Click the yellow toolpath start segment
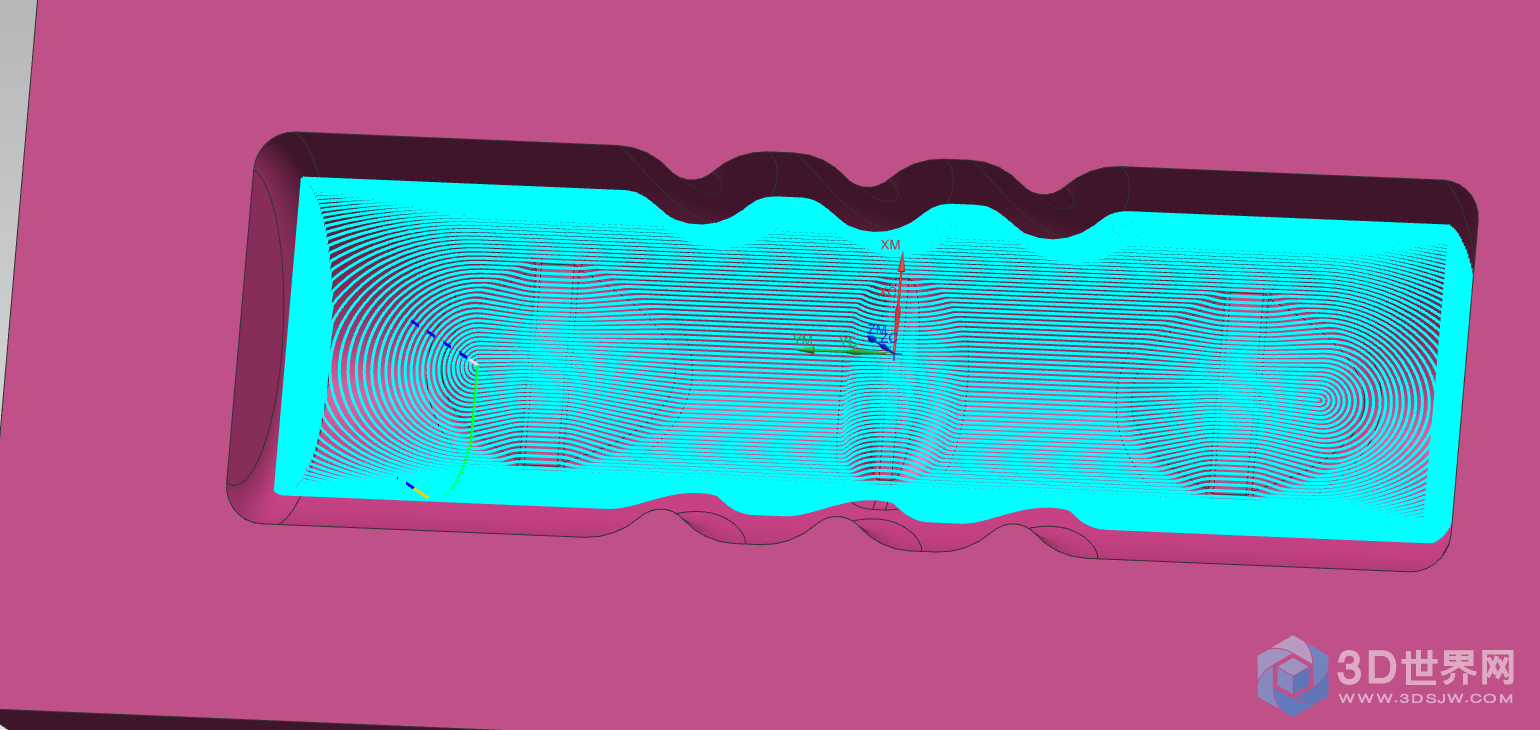 point(420,492)
